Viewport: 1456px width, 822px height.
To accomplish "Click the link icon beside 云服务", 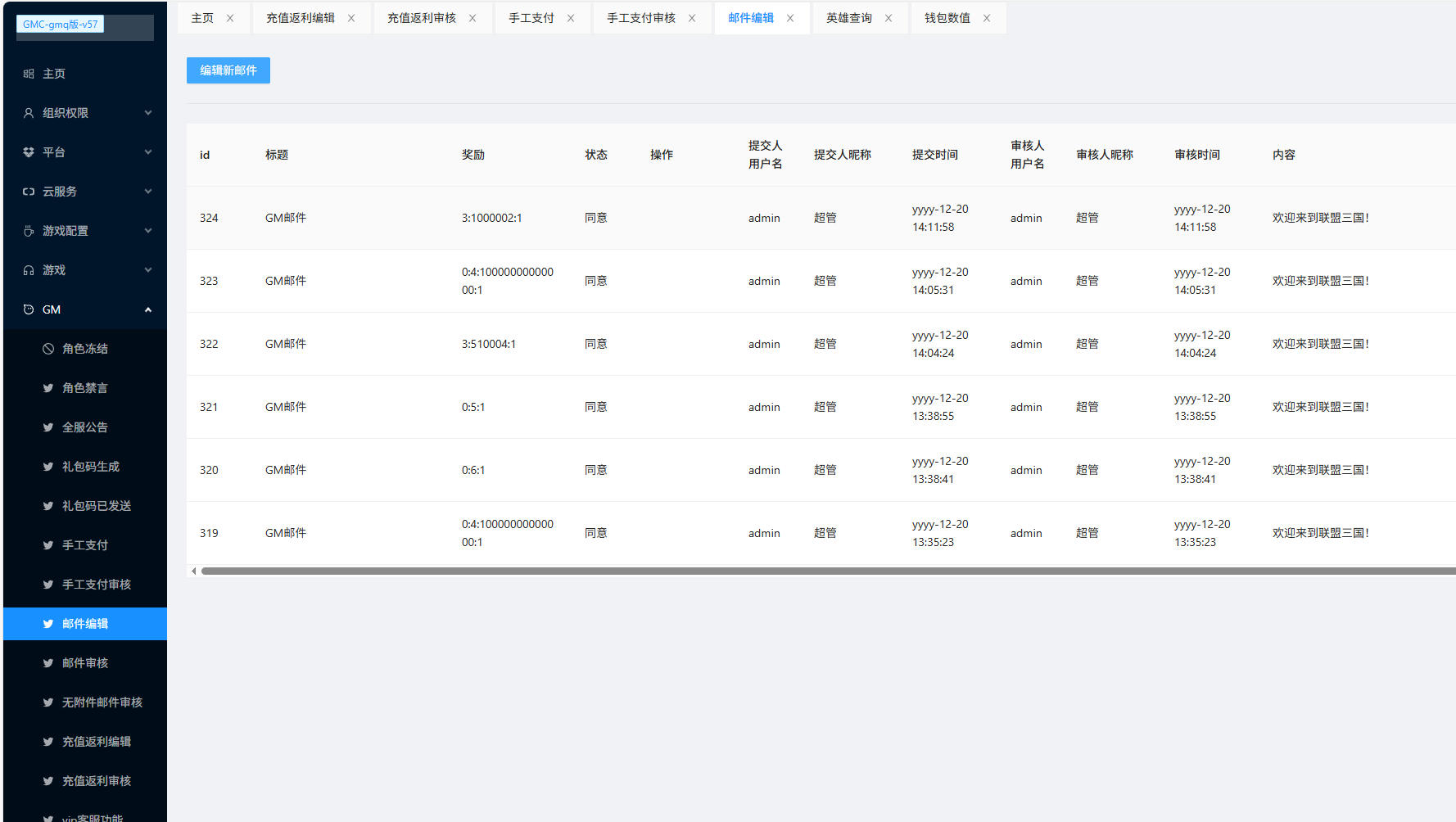I will coord(29,192).
